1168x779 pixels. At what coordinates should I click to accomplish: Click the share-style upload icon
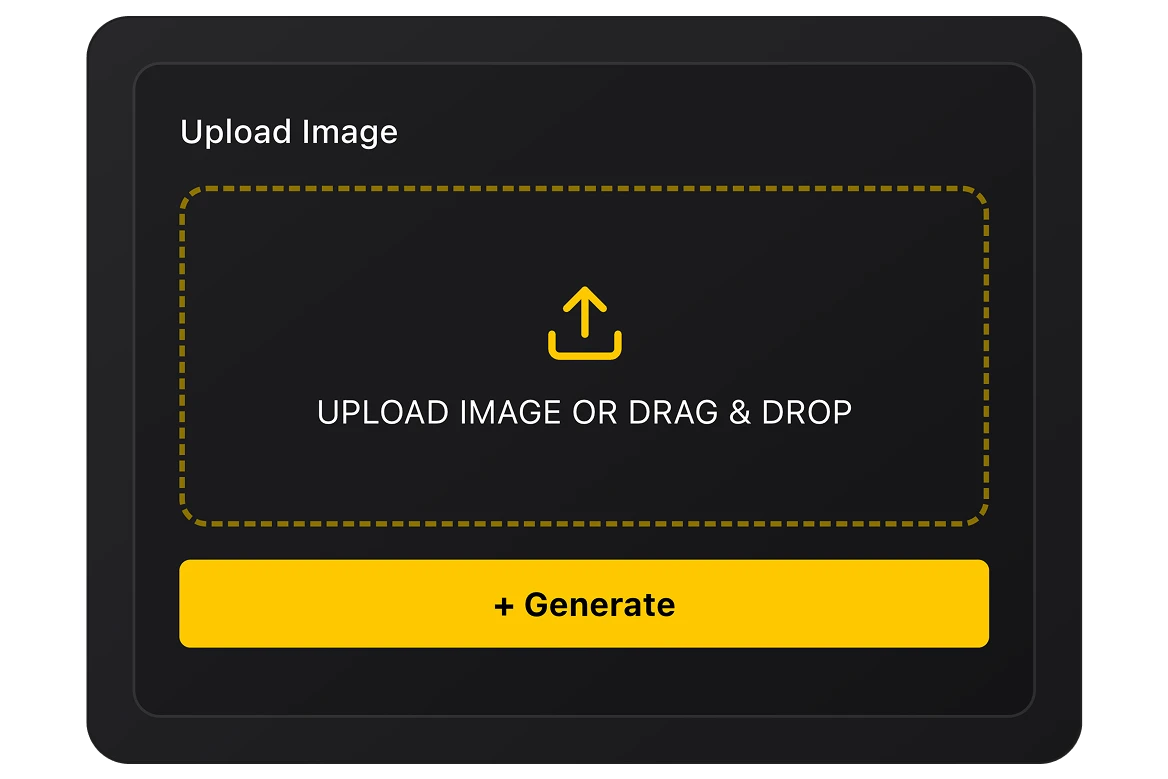585,323
